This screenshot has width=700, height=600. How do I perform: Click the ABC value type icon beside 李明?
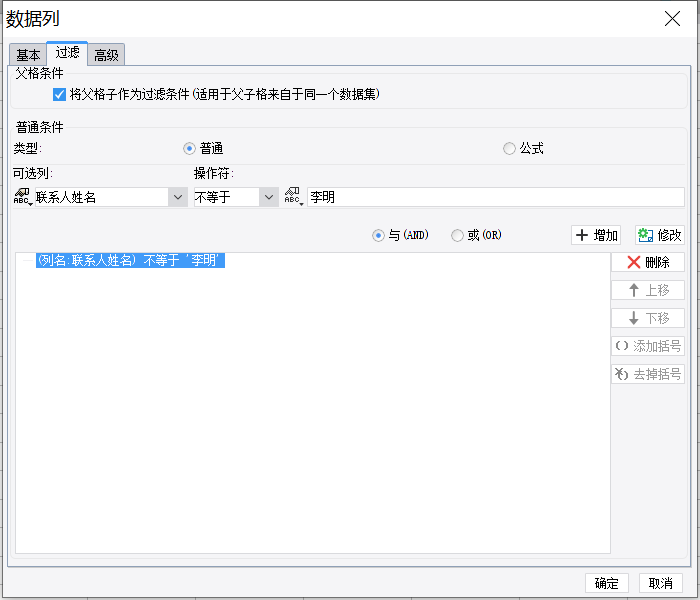click(x=294, y=196)
